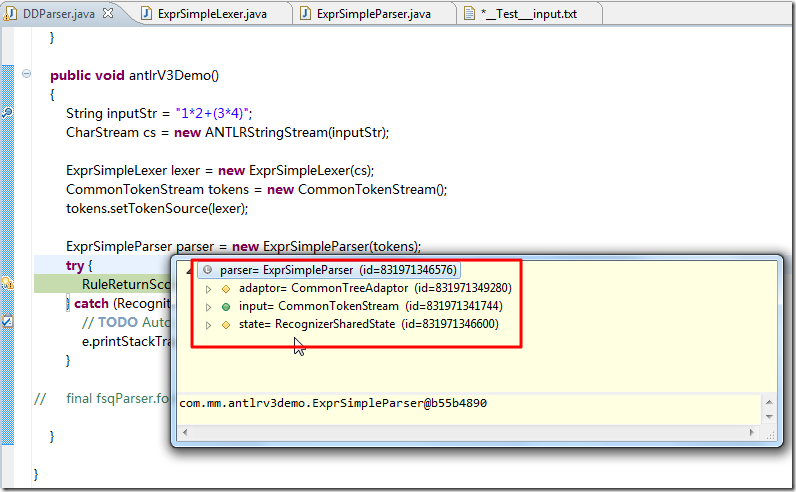Click the yellow diamond icon beside state
The width and height of the screenshot is (796, 492).
(x=226, y=325)
